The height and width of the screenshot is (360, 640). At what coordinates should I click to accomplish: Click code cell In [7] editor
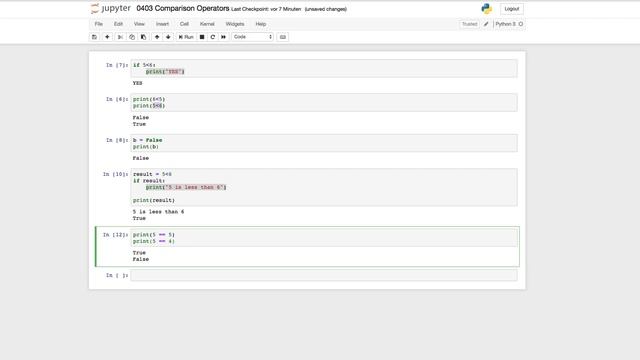point(324,69)
